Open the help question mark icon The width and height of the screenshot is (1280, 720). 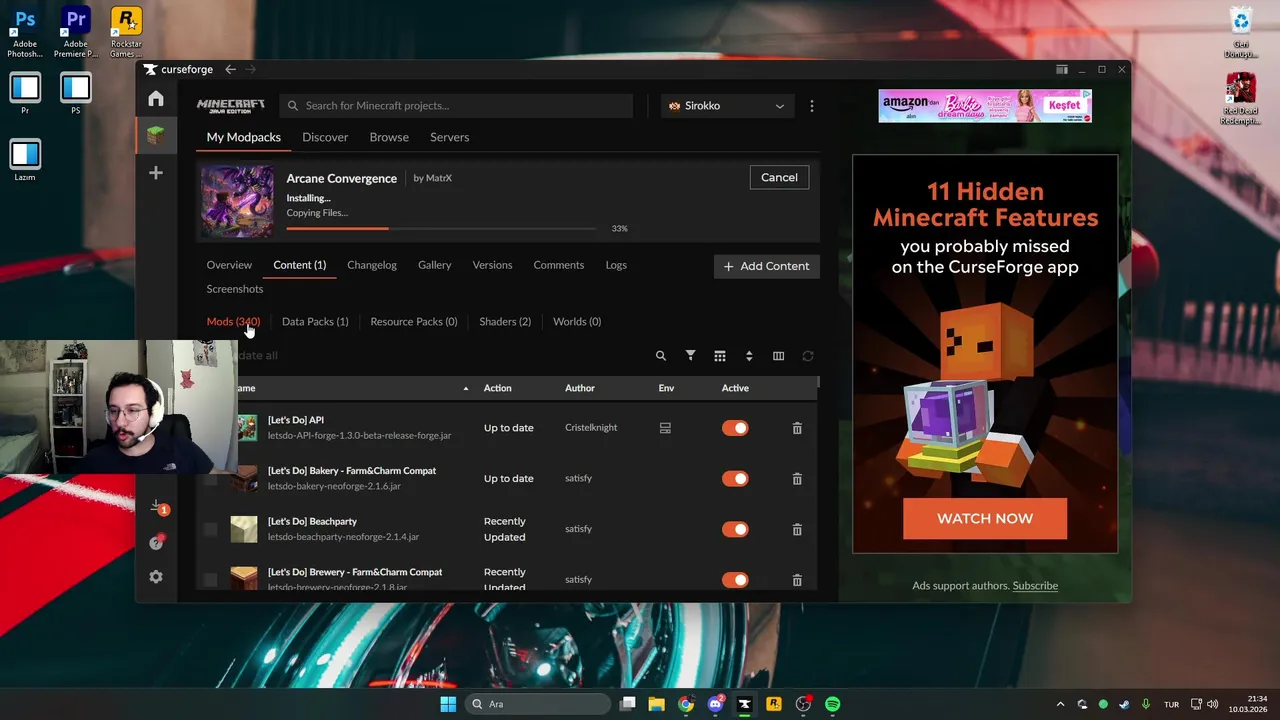[156, 542]
